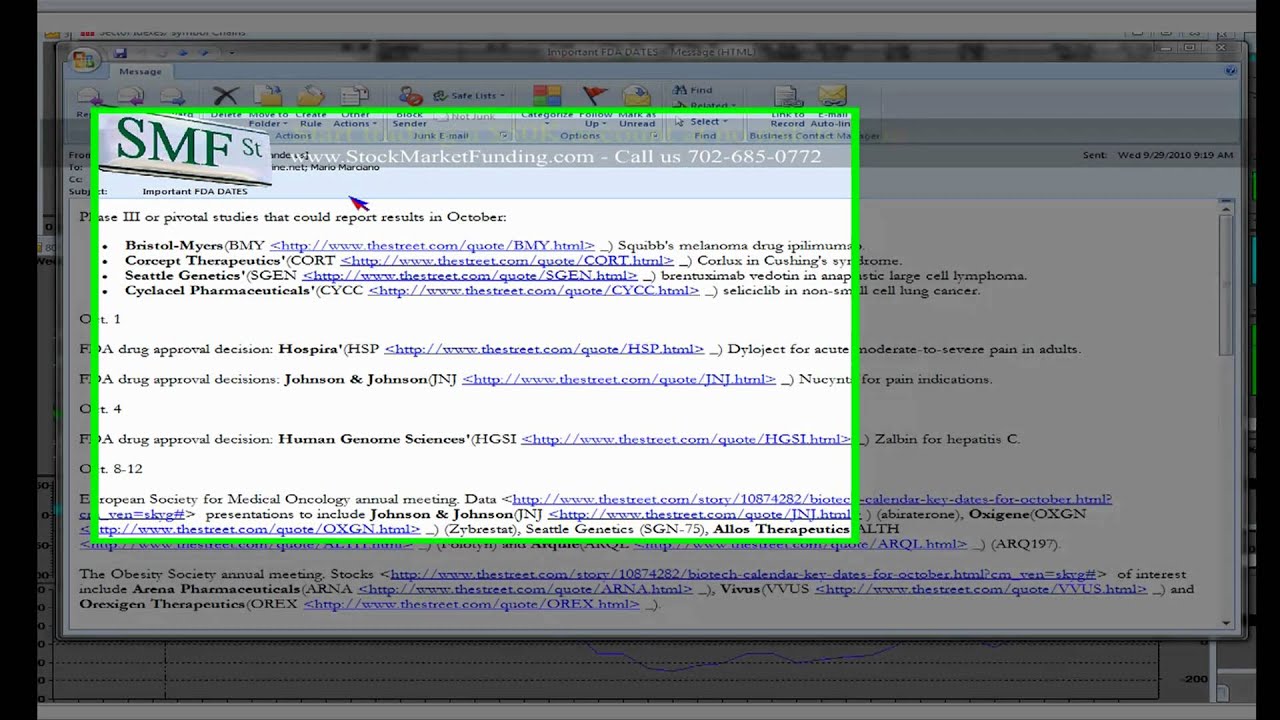Open the ARNA quote link
The image size is (1280, 720).
point(525,589)
